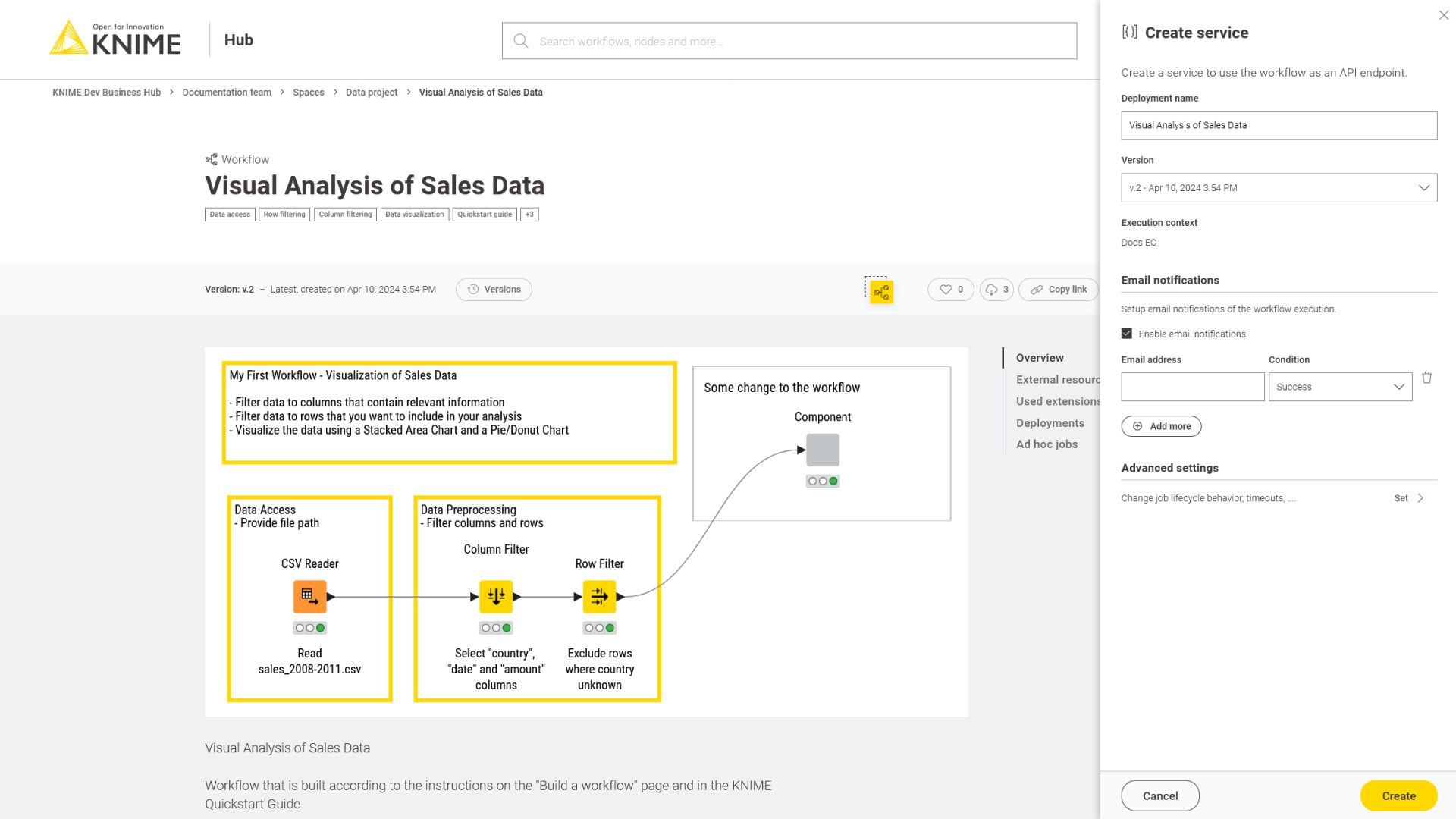Click CSV Reader node status lights
Viewport: 1456px width, 819px height.
point(310,628)
